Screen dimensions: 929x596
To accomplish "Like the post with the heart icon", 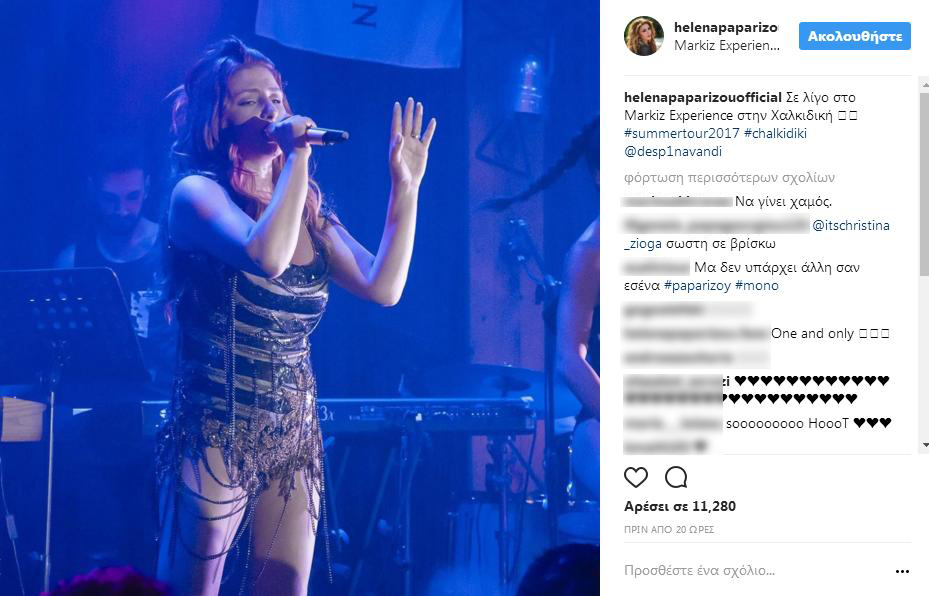I will click(636, 477).
